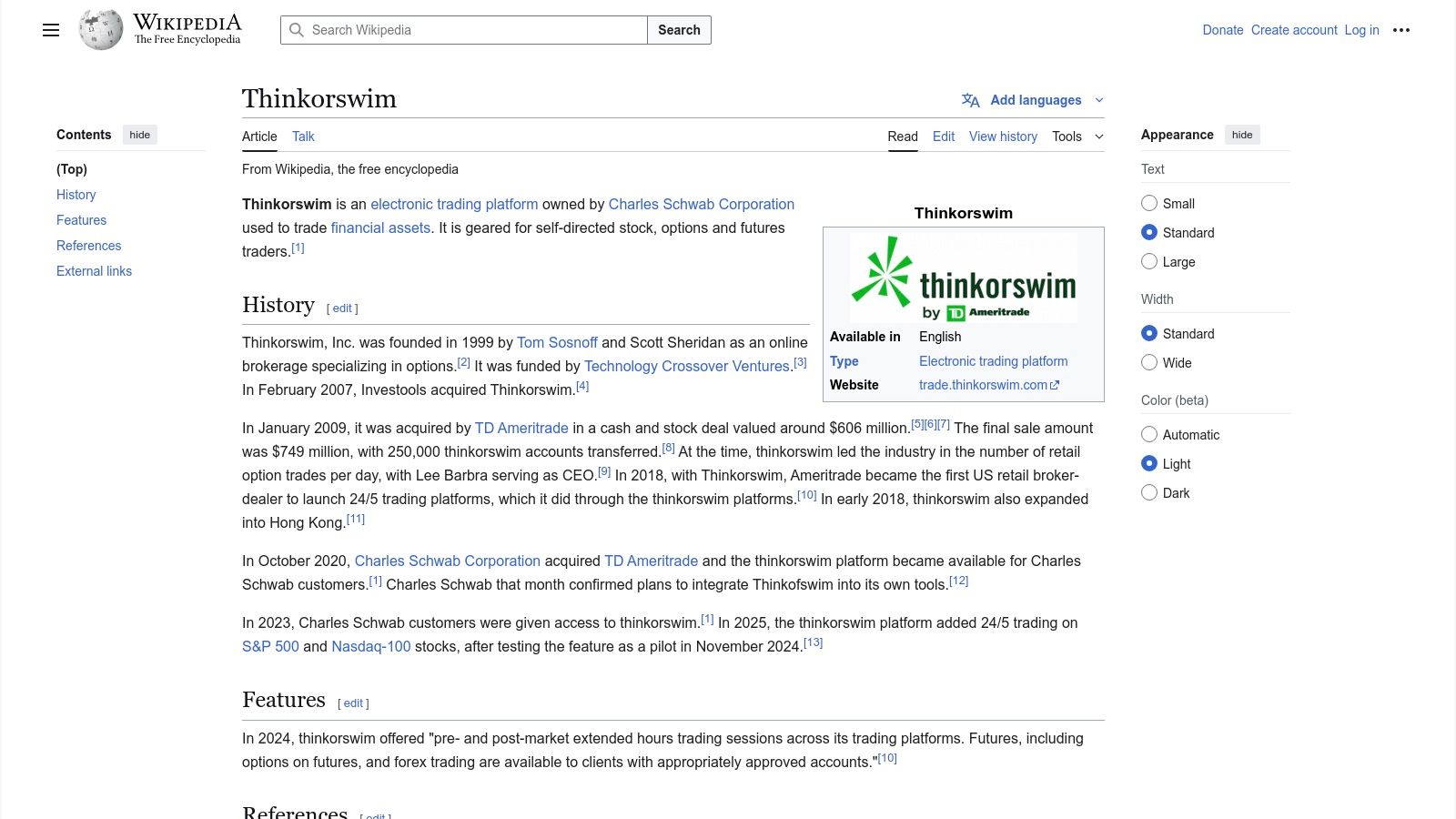Select Automatic color mode
This screenshot has height=819, width=1456.
[1149, 434]
